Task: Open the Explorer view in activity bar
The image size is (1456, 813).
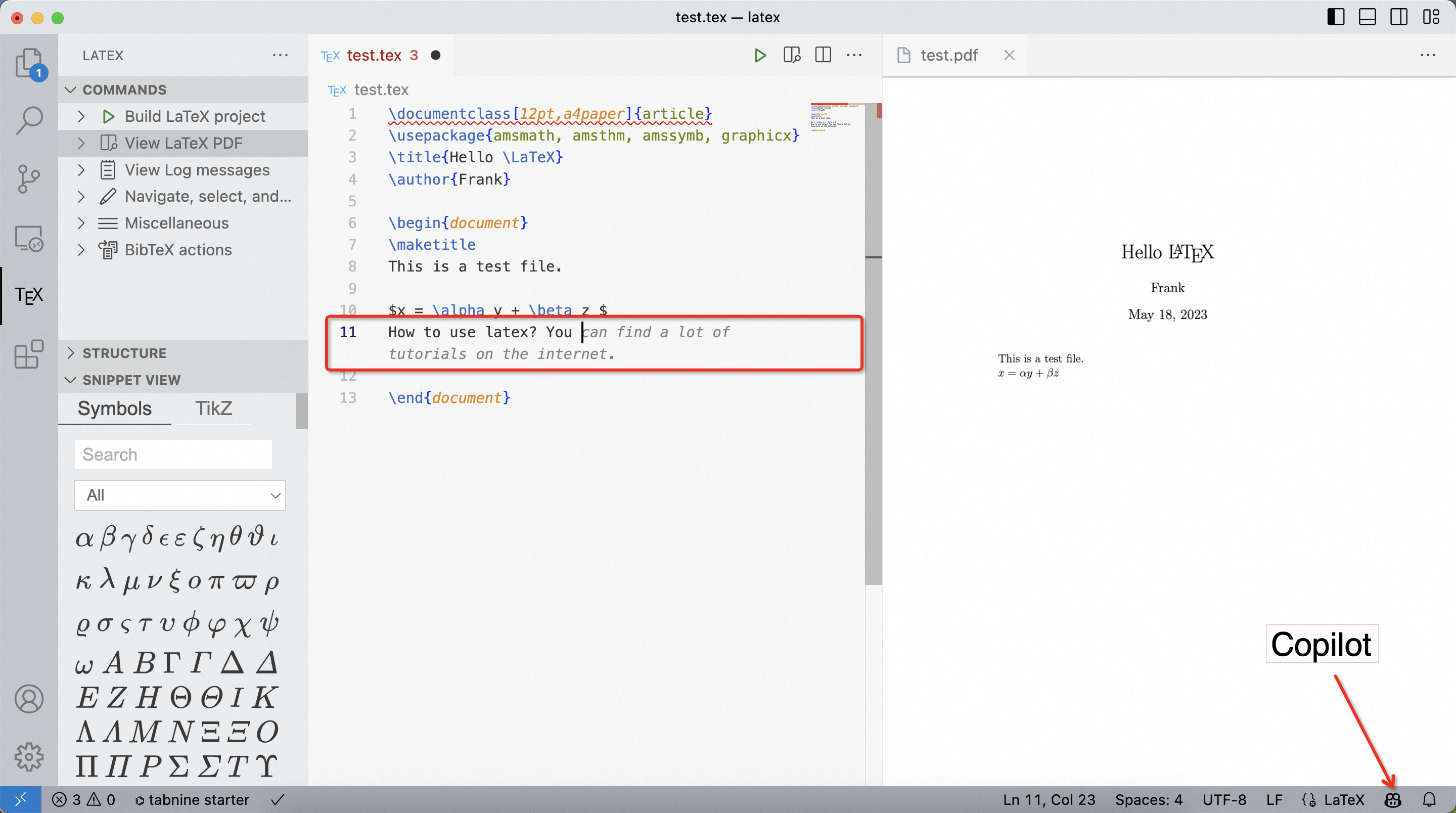Action: point(29,63)
